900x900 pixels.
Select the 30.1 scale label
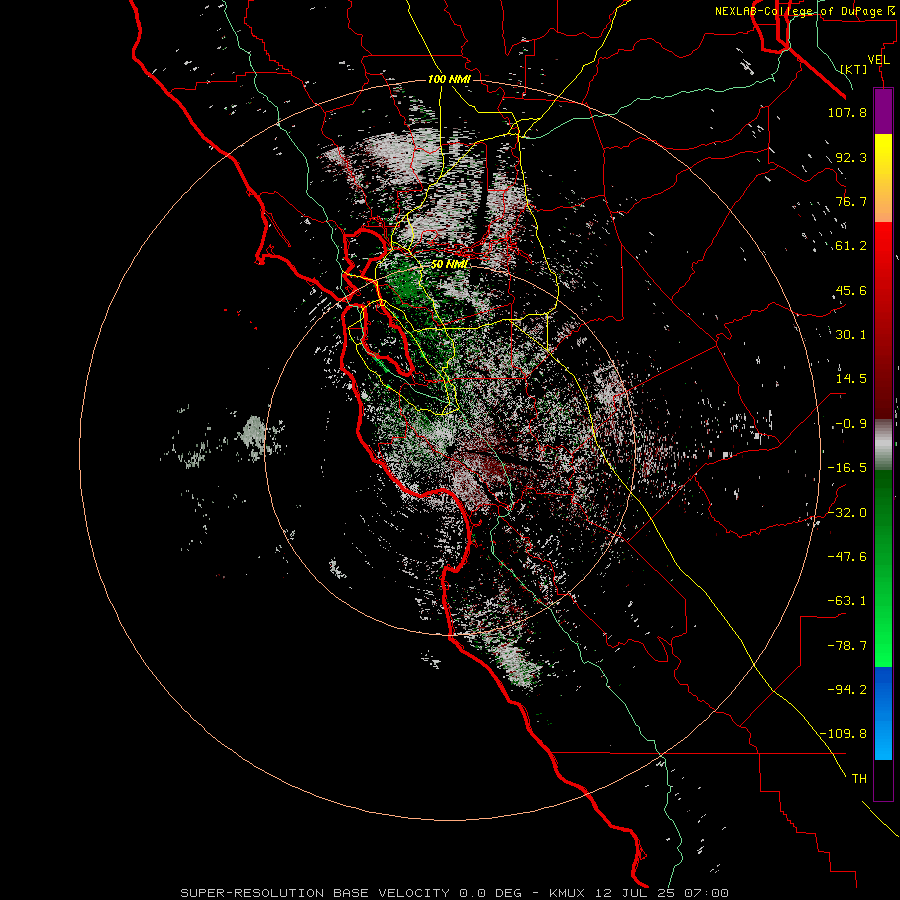tap(851, 335)
